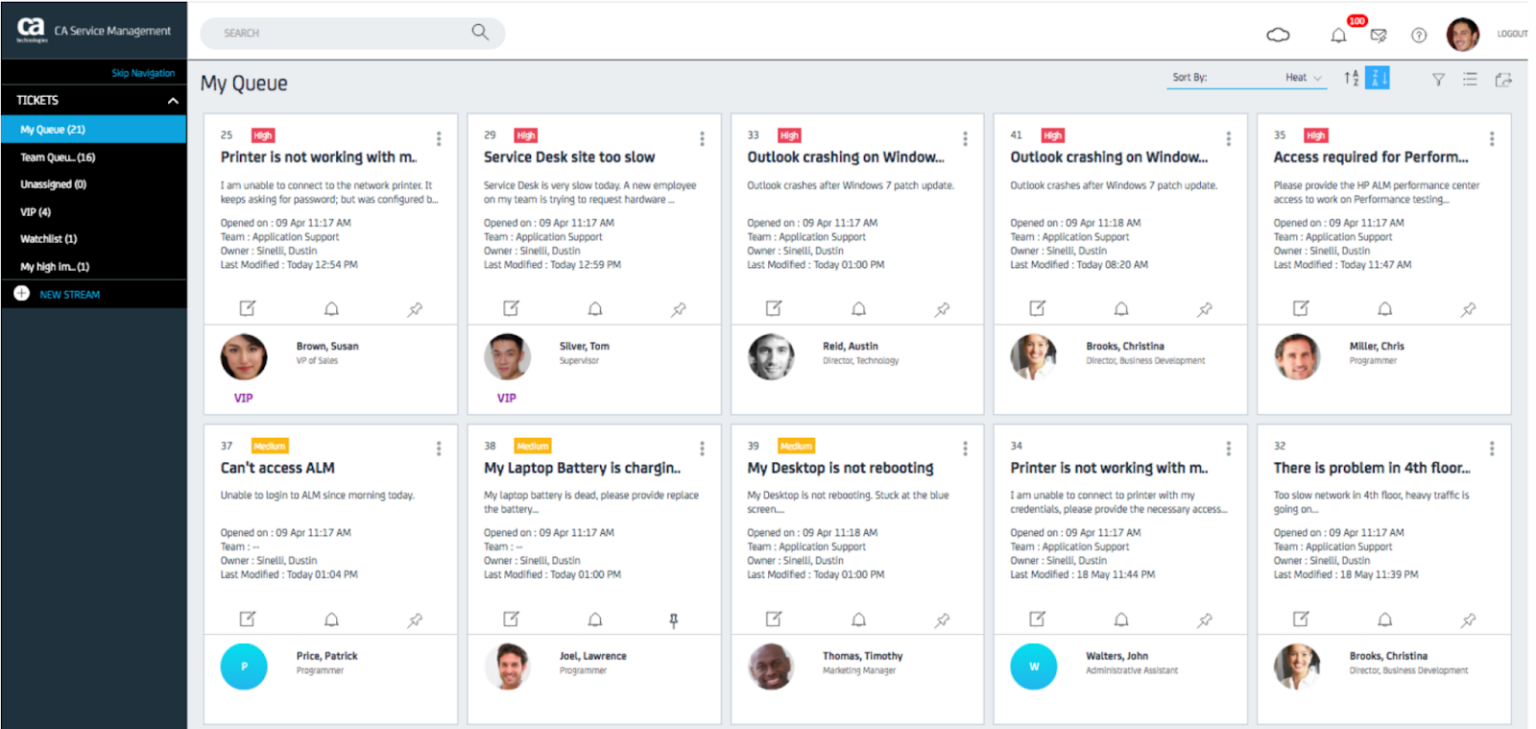Select 'VIP (4)' in the sidebar
This screenshot has width=1536, height=729.
click(x=35, y=212)
